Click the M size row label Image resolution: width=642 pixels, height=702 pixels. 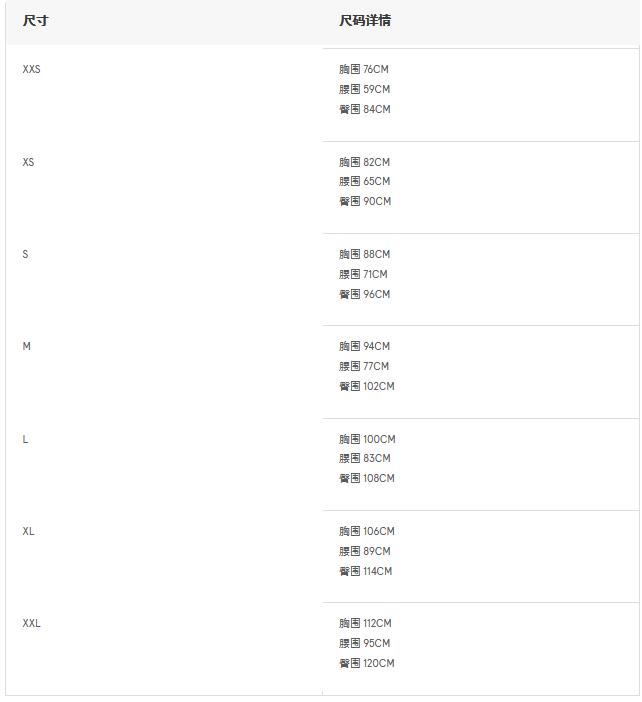[x=27, y=346]
